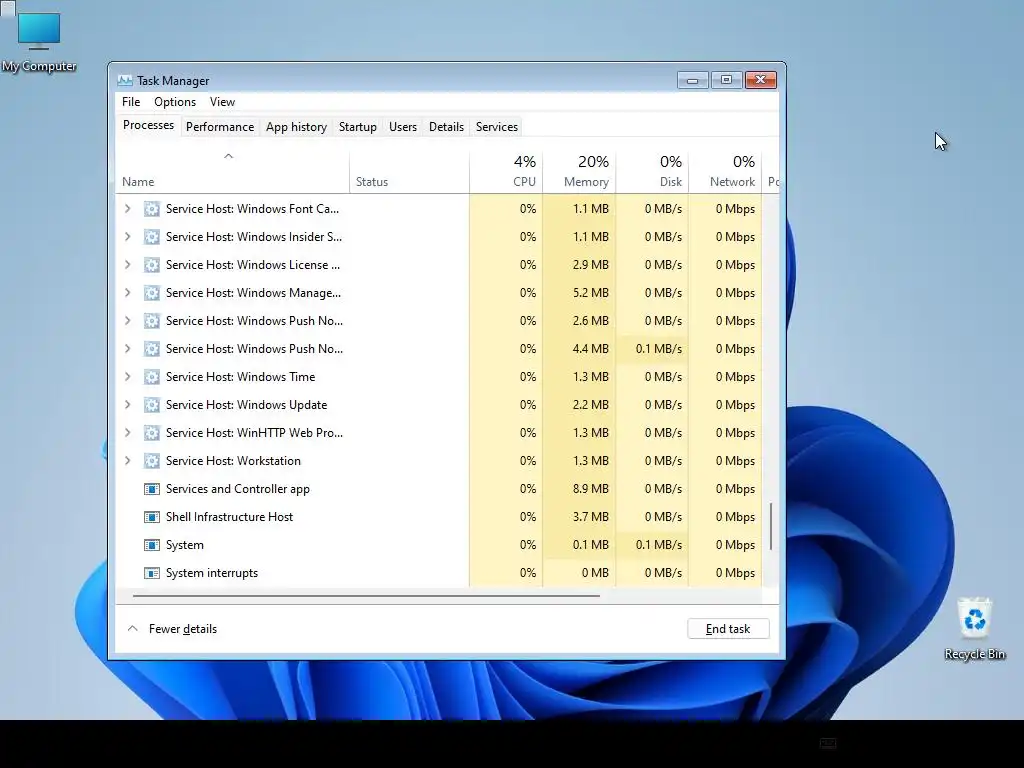Viewport: 1024px width, 768px height.
Task: Open the Options menu
Action: pyautogui.click(x=175, y=102)
